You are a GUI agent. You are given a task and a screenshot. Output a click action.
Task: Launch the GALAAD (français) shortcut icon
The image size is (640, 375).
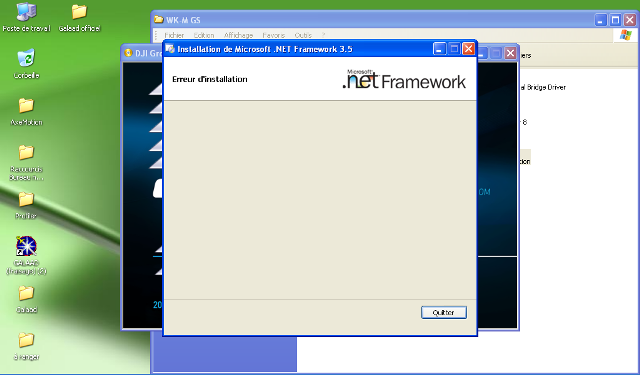[x=27, y=255]
